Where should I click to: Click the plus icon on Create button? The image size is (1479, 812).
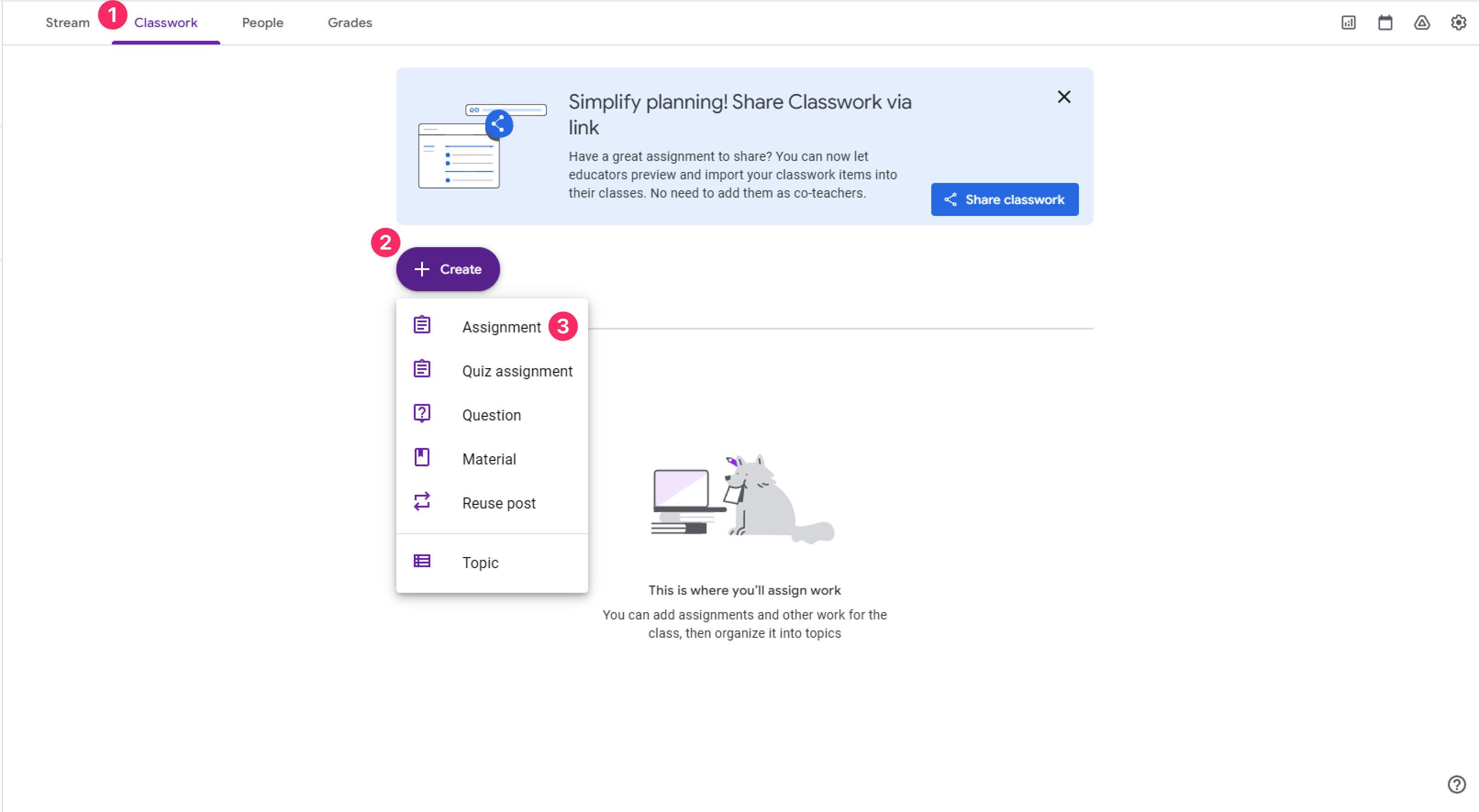(422, 269)
